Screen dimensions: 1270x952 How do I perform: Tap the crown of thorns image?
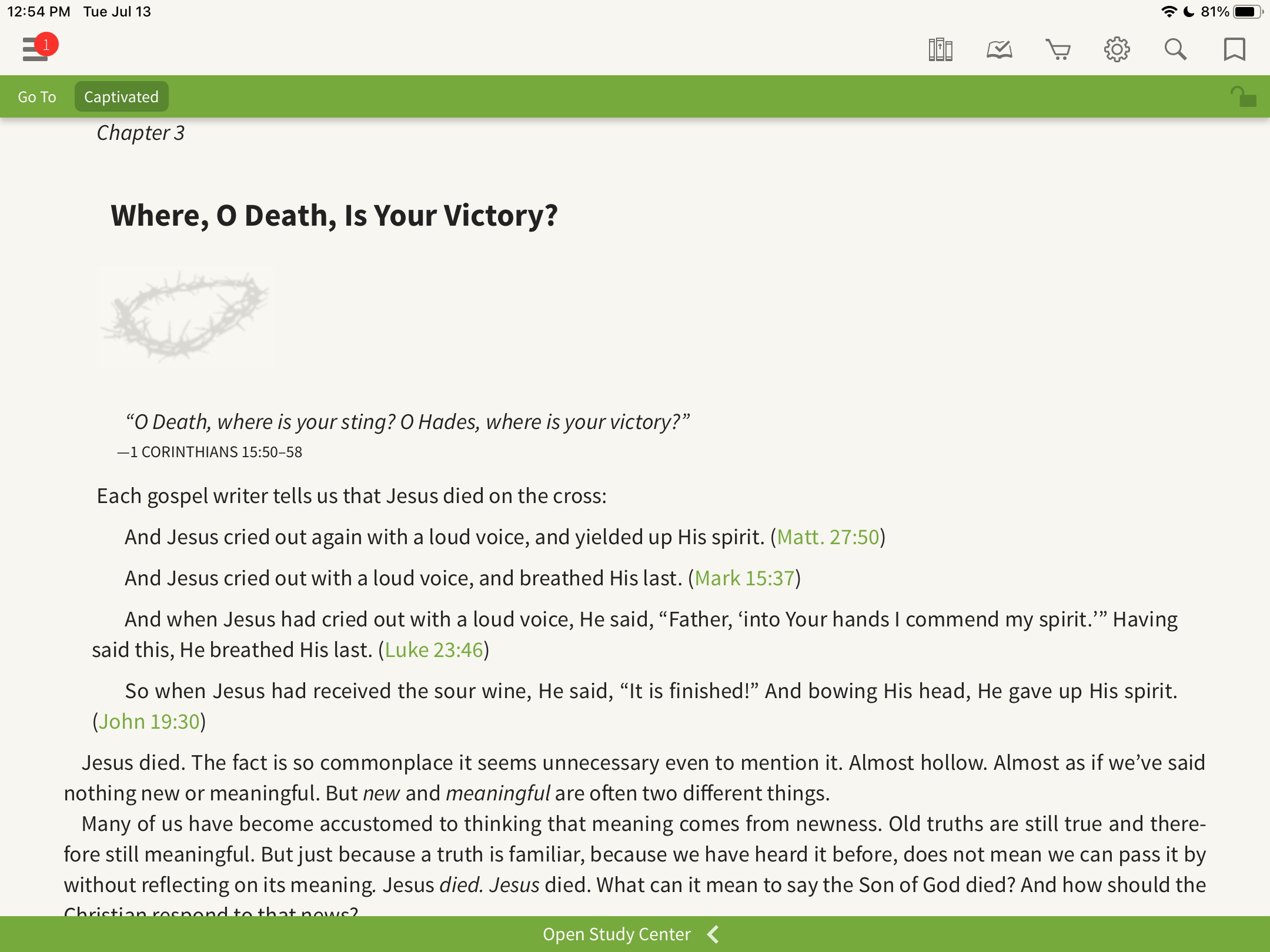point(184,317)
